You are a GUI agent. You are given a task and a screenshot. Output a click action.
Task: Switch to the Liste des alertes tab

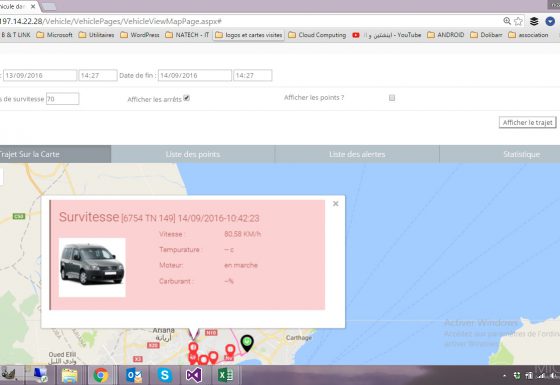(x=357, y=154)
